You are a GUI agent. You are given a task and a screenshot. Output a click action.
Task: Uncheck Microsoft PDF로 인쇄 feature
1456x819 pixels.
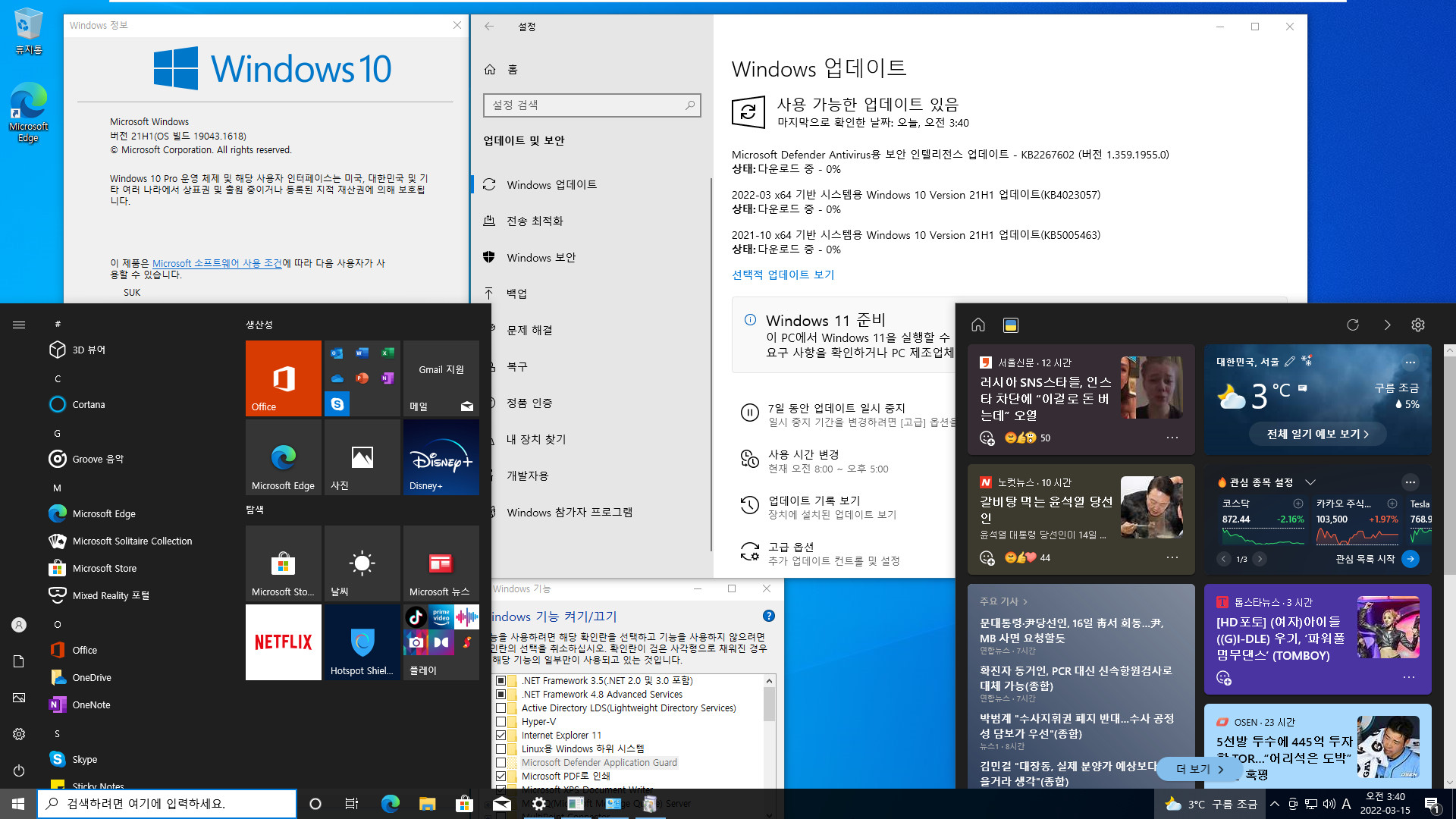point(500,776)
